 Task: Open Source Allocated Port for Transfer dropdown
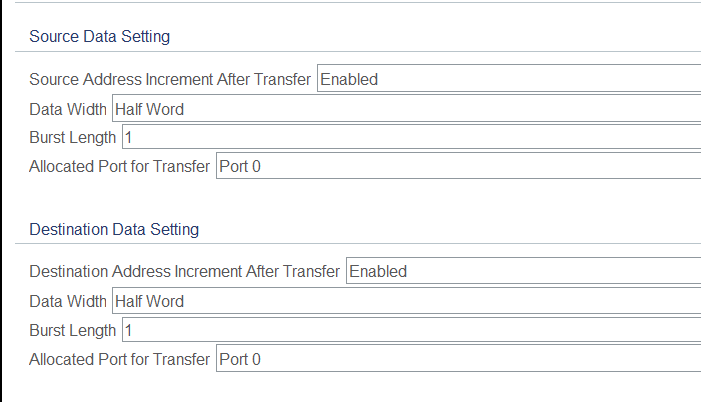point(458,166)
